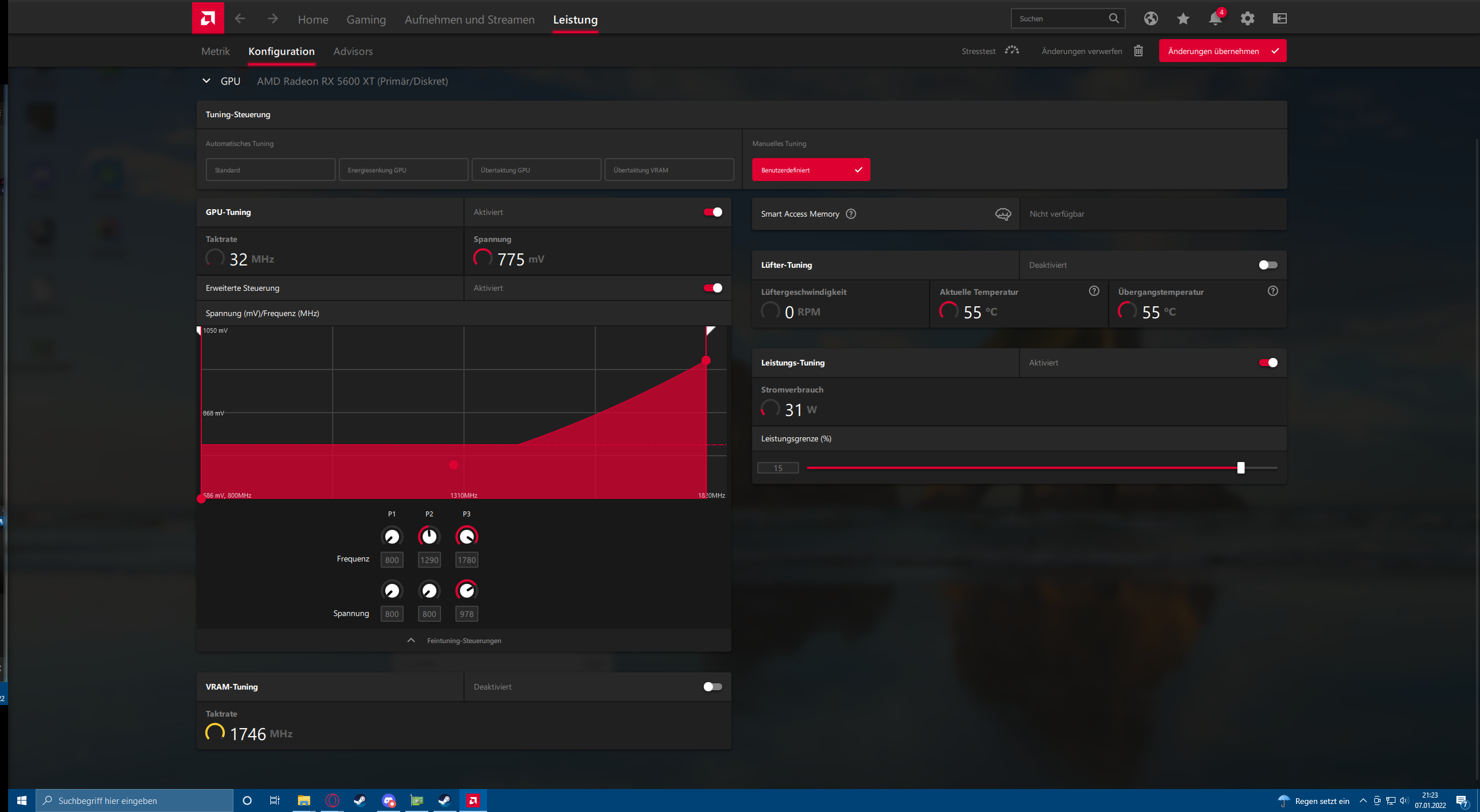Open the web browser globe icon
The height and width of the screenshot is (812, 1480).
1151,18
